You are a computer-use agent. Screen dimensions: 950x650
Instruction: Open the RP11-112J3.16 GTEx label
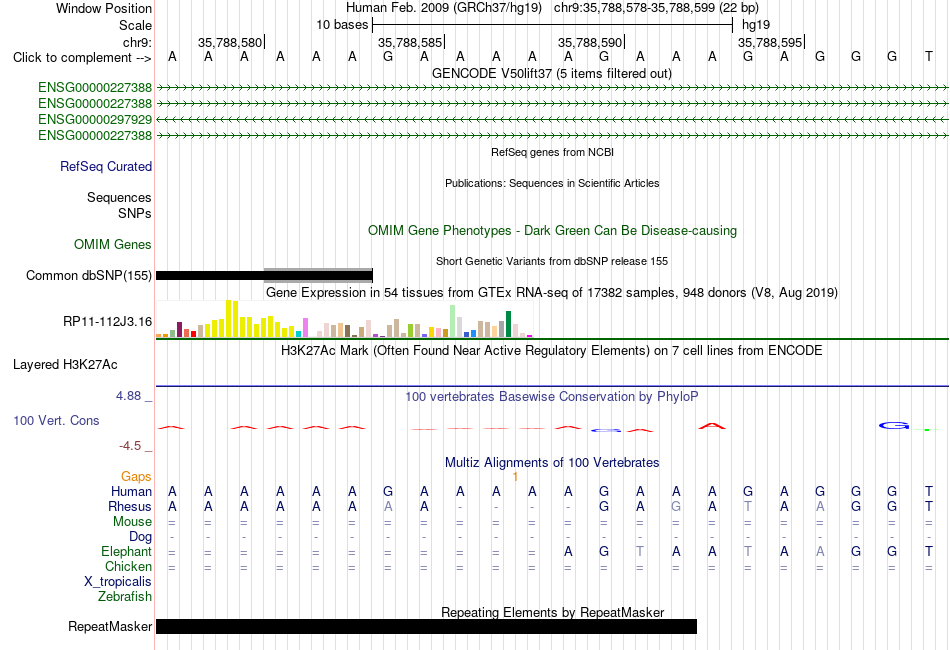[107, 322]
